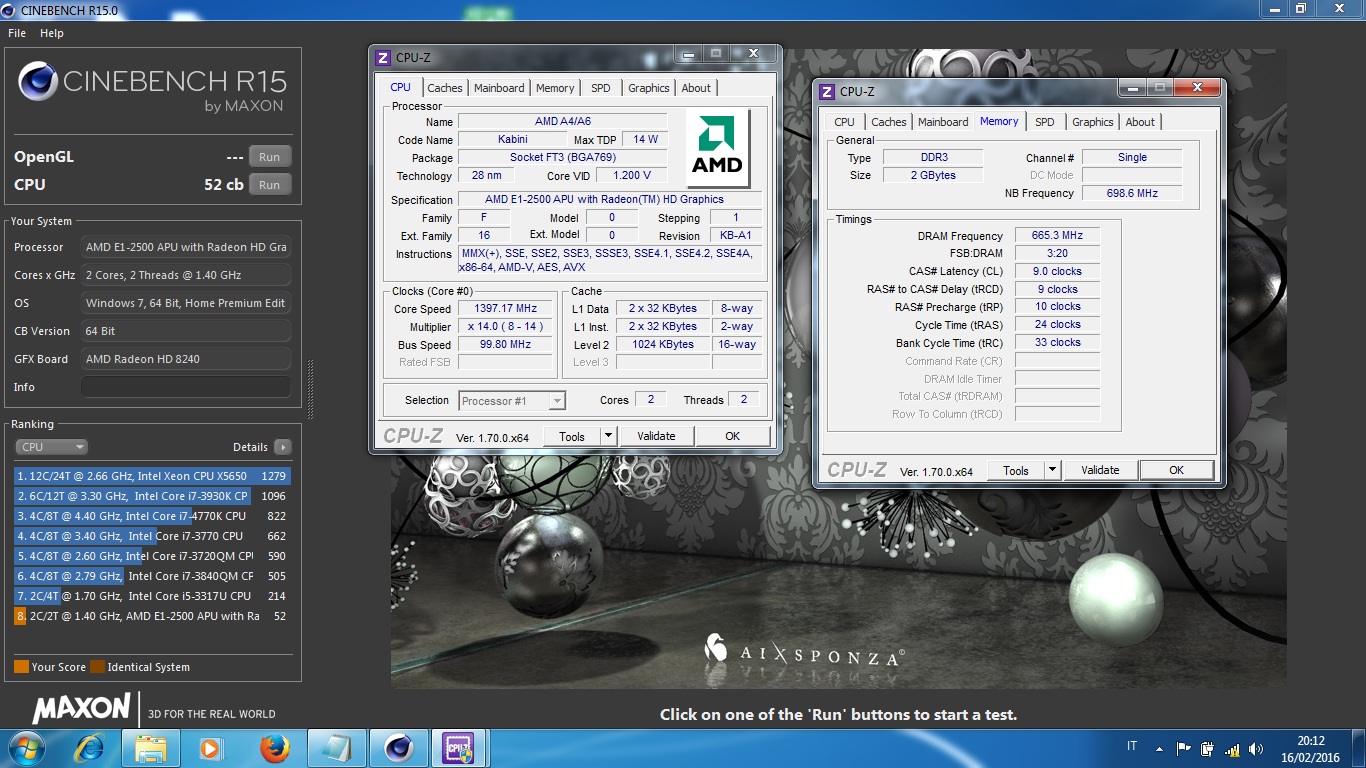Image resolution: width=1366 pixels, height=768 pixels.
Task: Switch to Caches tab in CPU window
Action: pyautogui.click(x=445, y=88)
